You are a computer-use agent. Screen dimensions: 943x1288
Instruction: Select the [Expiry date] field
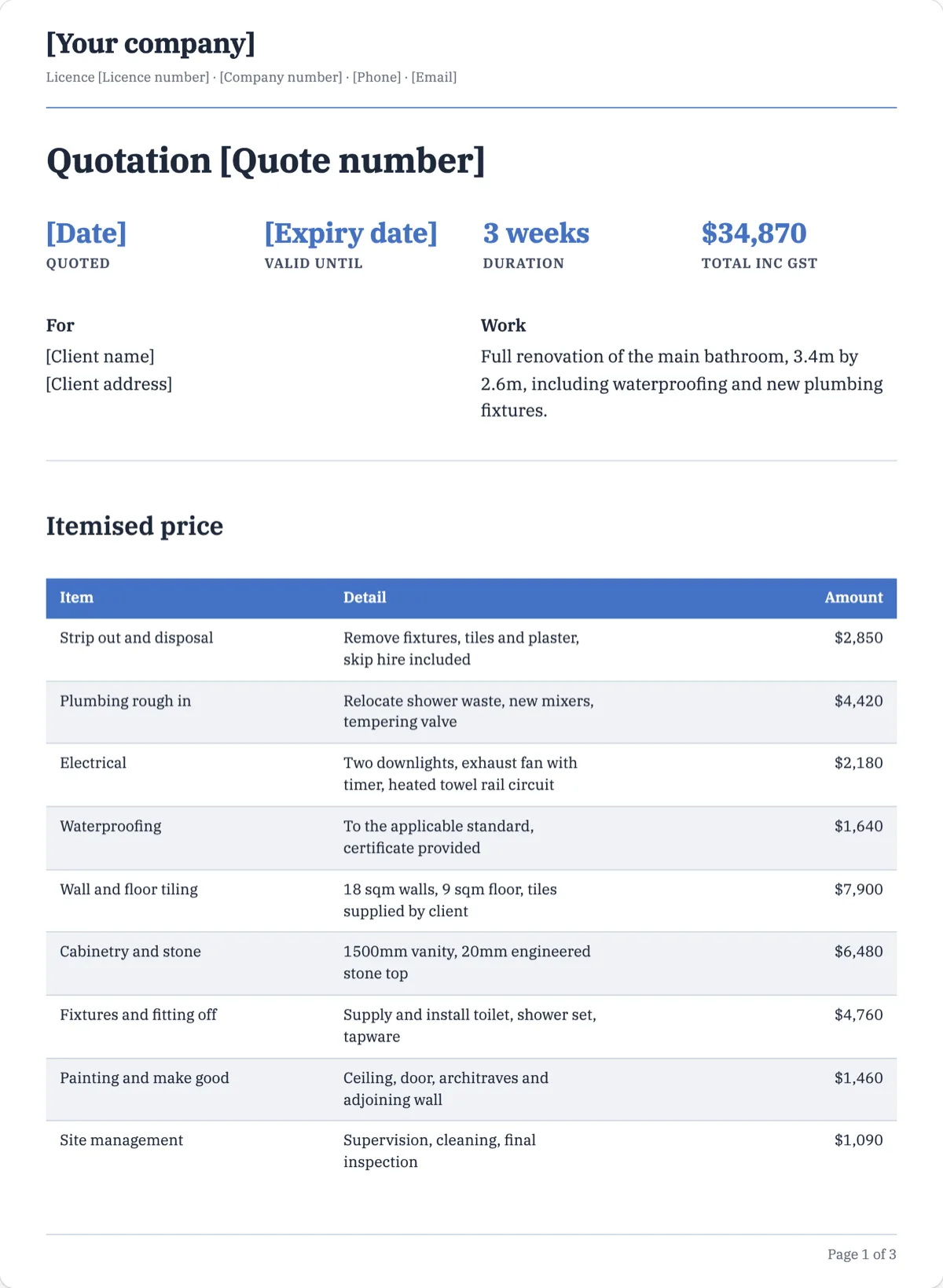pyautogui.click(x=350, y=233)
